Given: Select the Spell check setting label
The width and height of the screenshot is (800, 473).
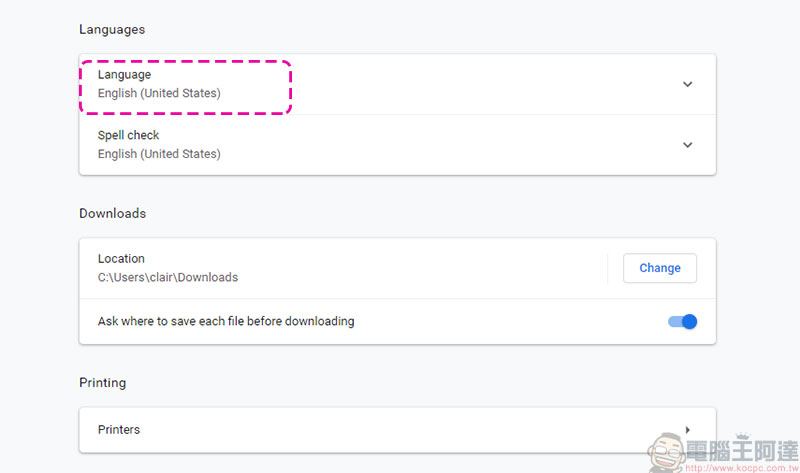Looking at the screenshot, I should coord(129,135).
